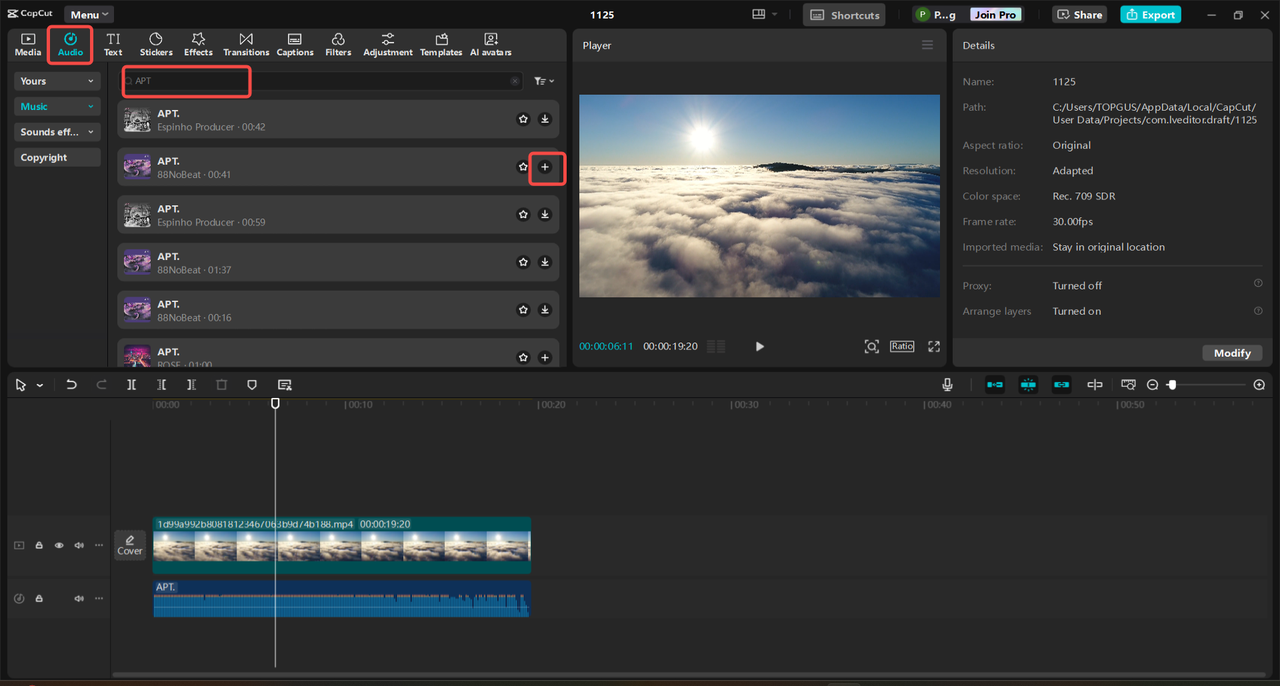Click the timeline zoom slider handle

[1172, 385]
